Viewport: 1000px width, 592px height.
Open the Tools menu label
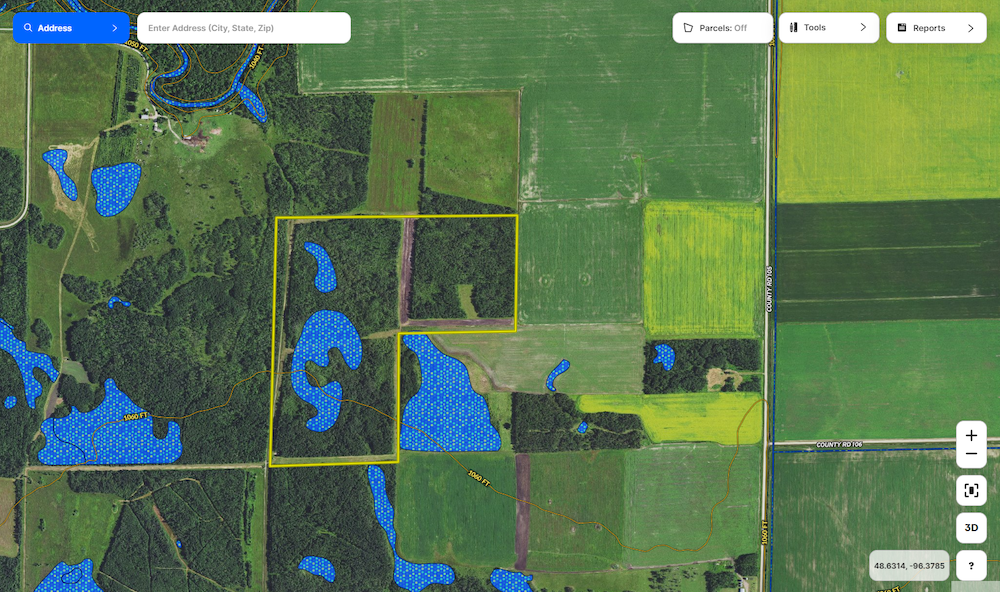[x=815, y=28]
